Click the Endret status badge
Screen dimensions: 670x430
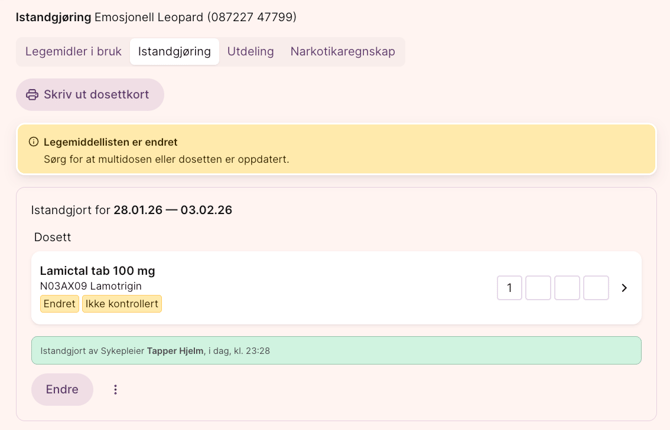59,304
